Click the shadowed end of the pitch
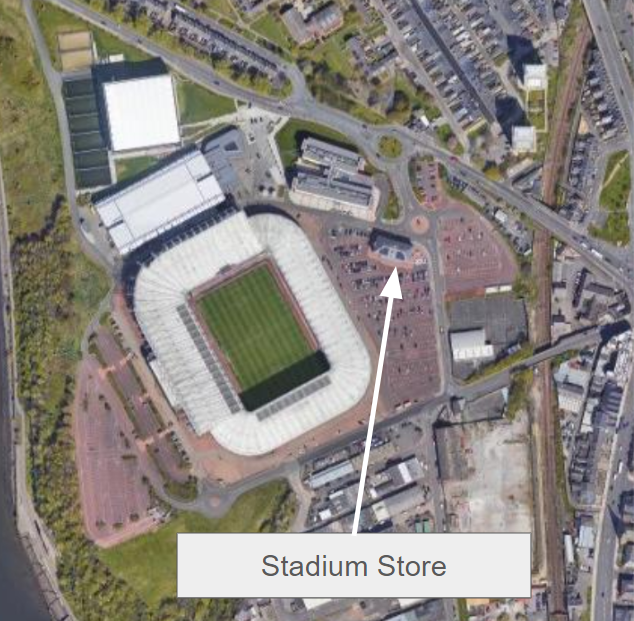634x621 pixels. tap(285, 381)
